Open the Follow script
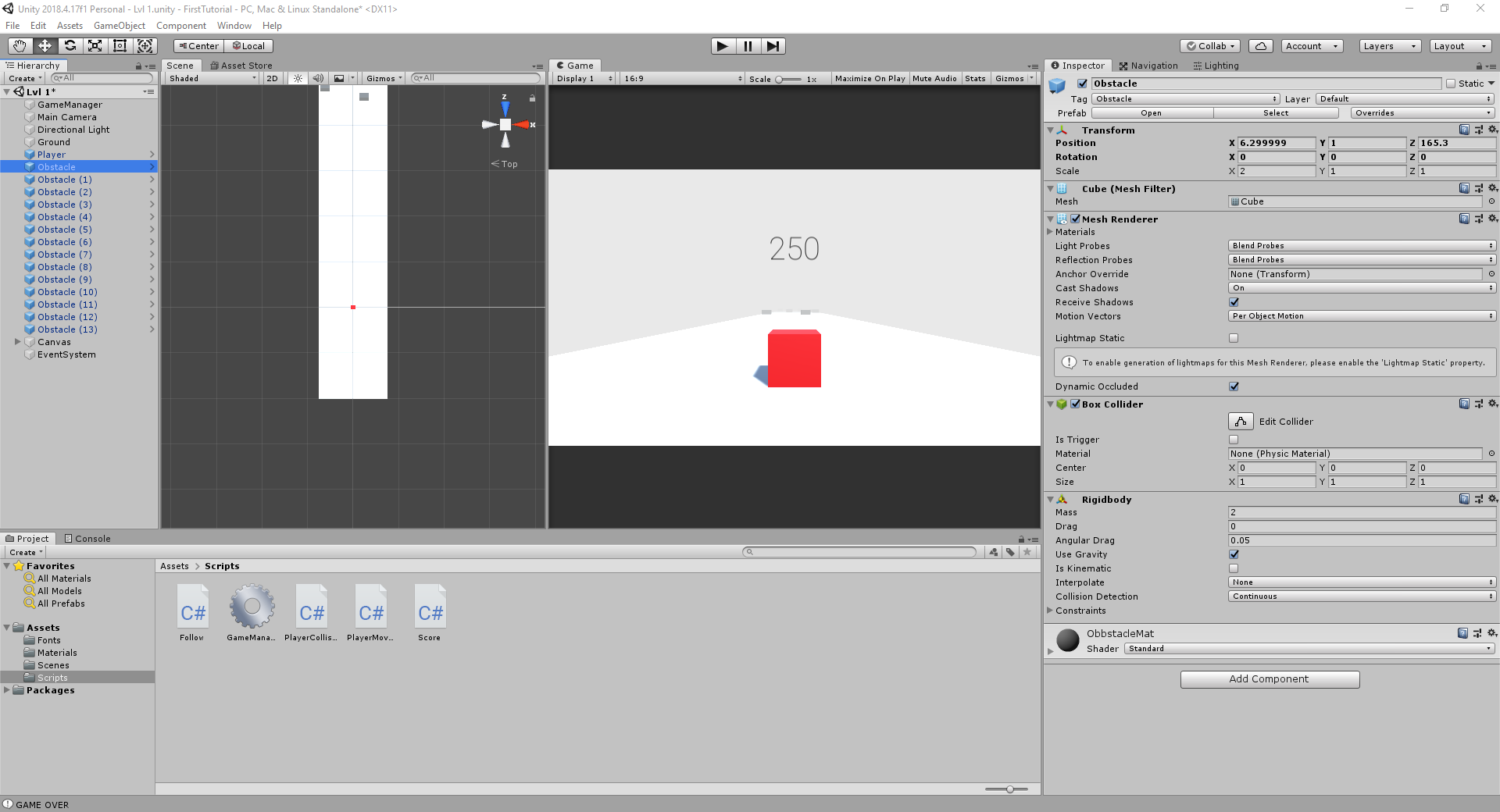Image resolution: width=1500 pixels, height=812 pixels. click(x=192, y=613)
